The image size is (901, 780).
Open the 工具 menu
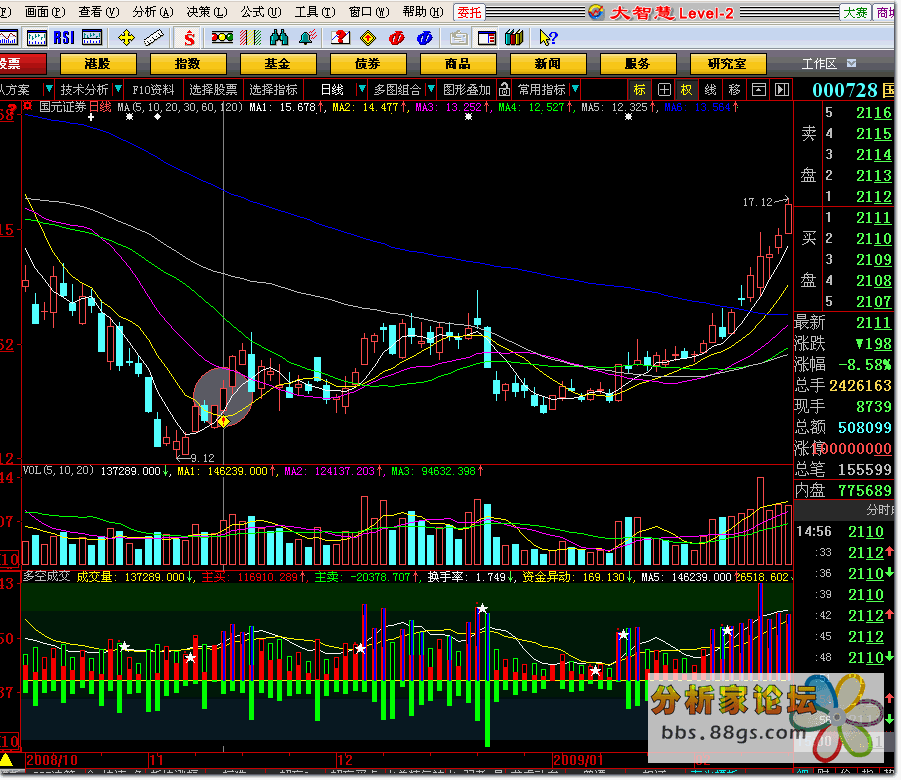(x=315, y=12)
